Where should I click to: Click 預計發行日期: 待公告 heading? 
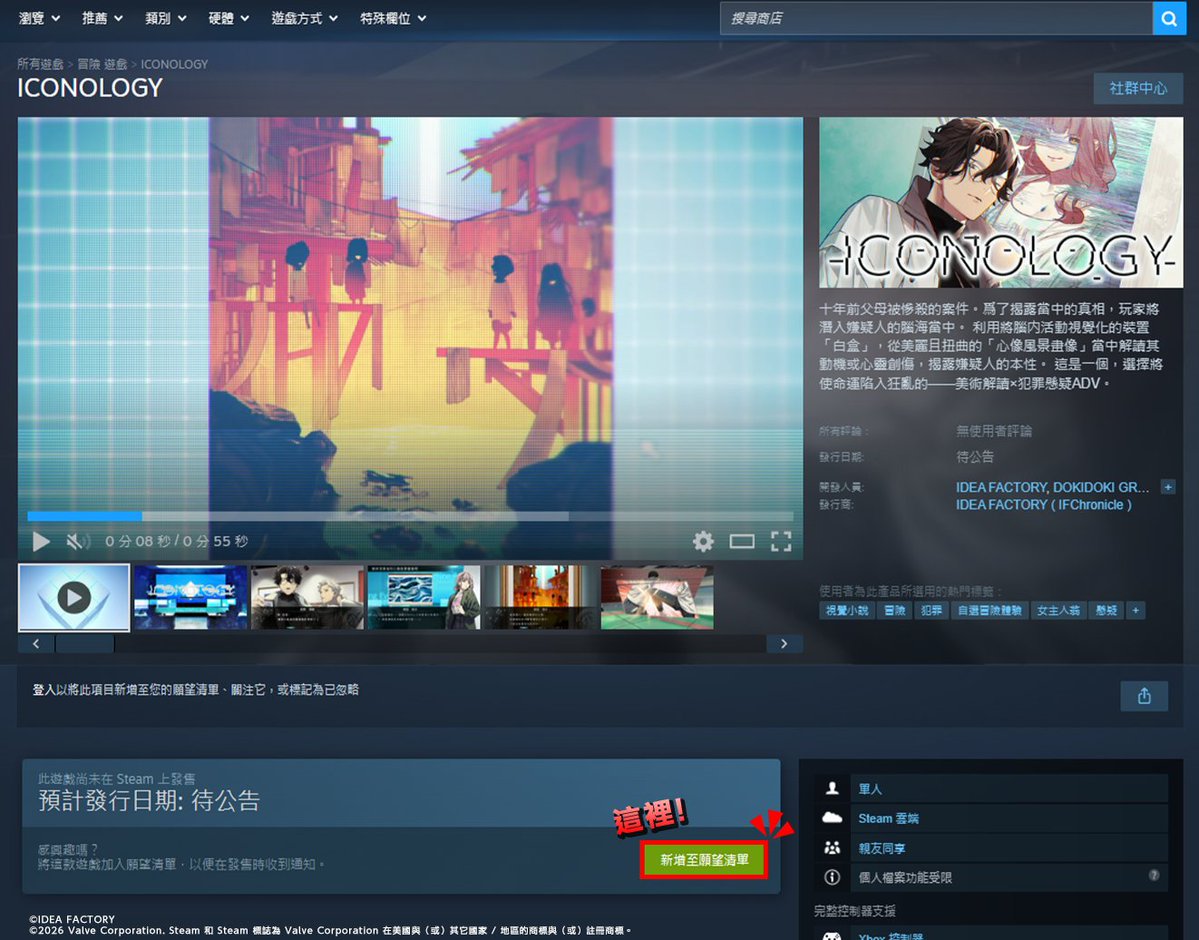click(149, 801)
